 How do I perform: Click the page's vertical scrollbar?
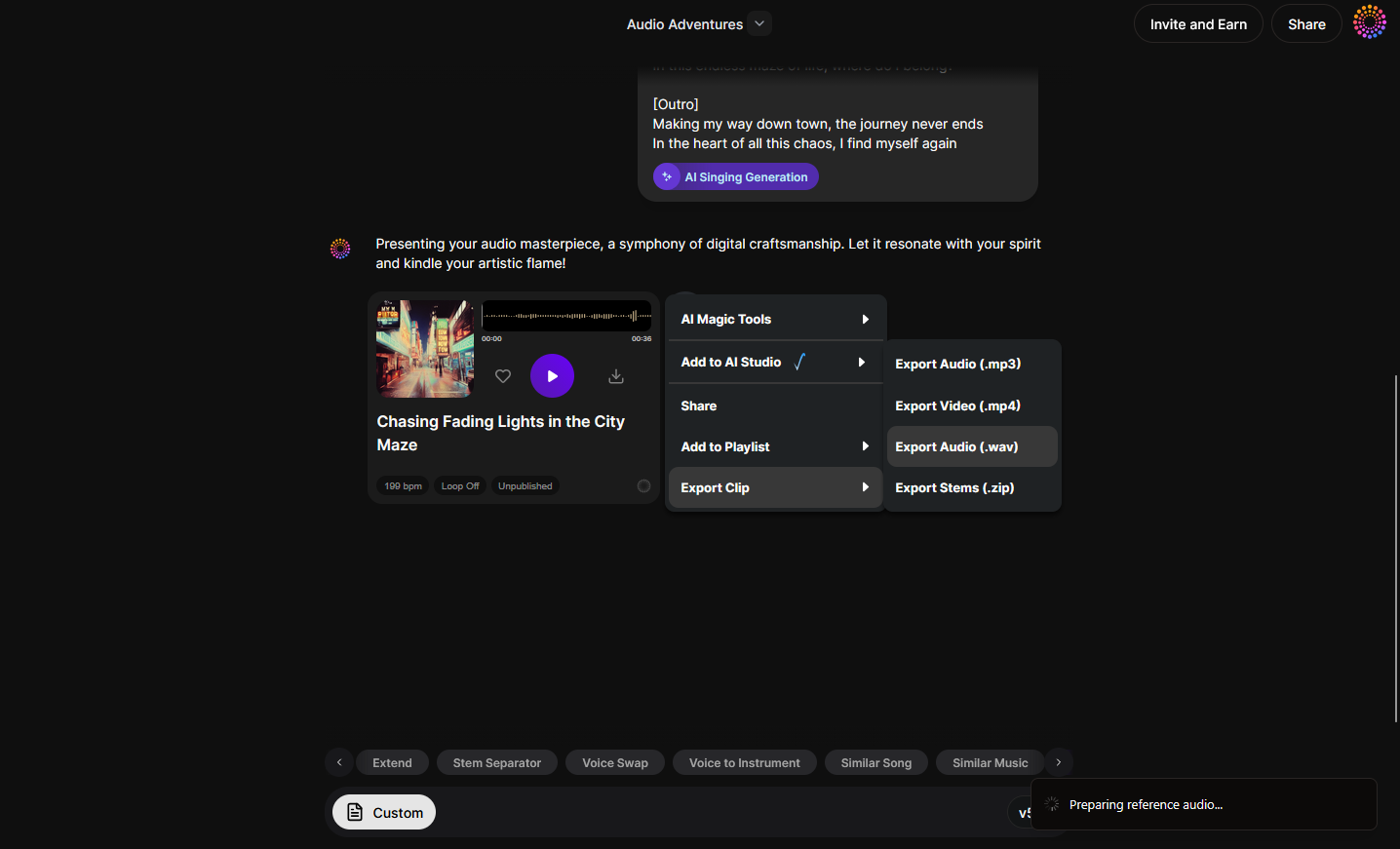[1395, 548]
